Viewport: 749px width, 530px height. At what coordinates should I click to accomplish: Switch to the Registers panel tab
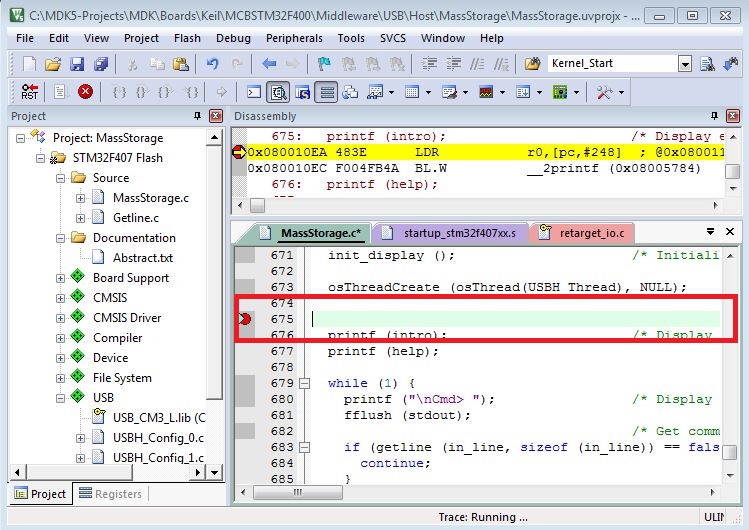tap(112, 494)
